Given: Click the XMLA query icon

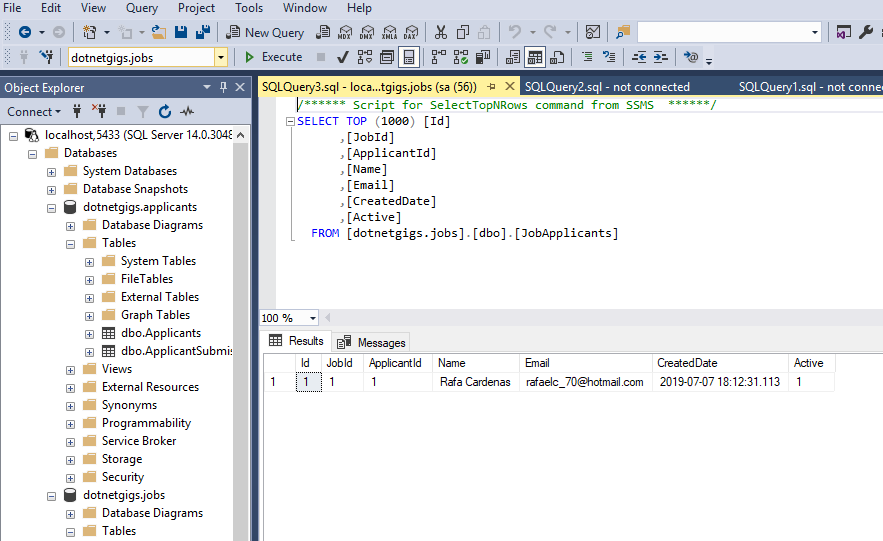Looking at the screenshot, I should [389, 32].
